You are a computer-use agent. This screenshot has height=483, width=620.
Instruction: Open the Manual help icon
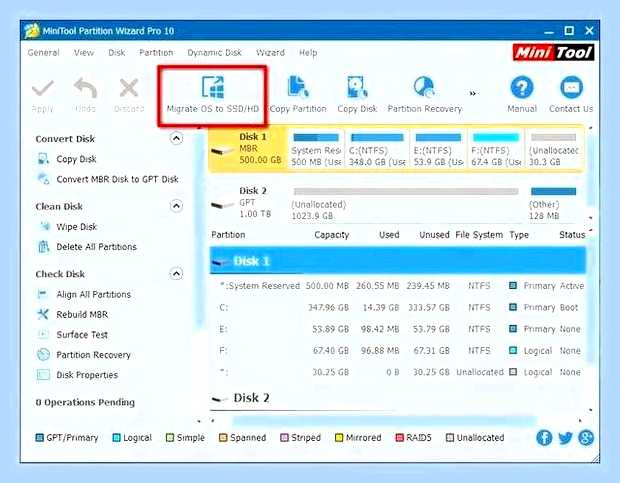(522, 87)
